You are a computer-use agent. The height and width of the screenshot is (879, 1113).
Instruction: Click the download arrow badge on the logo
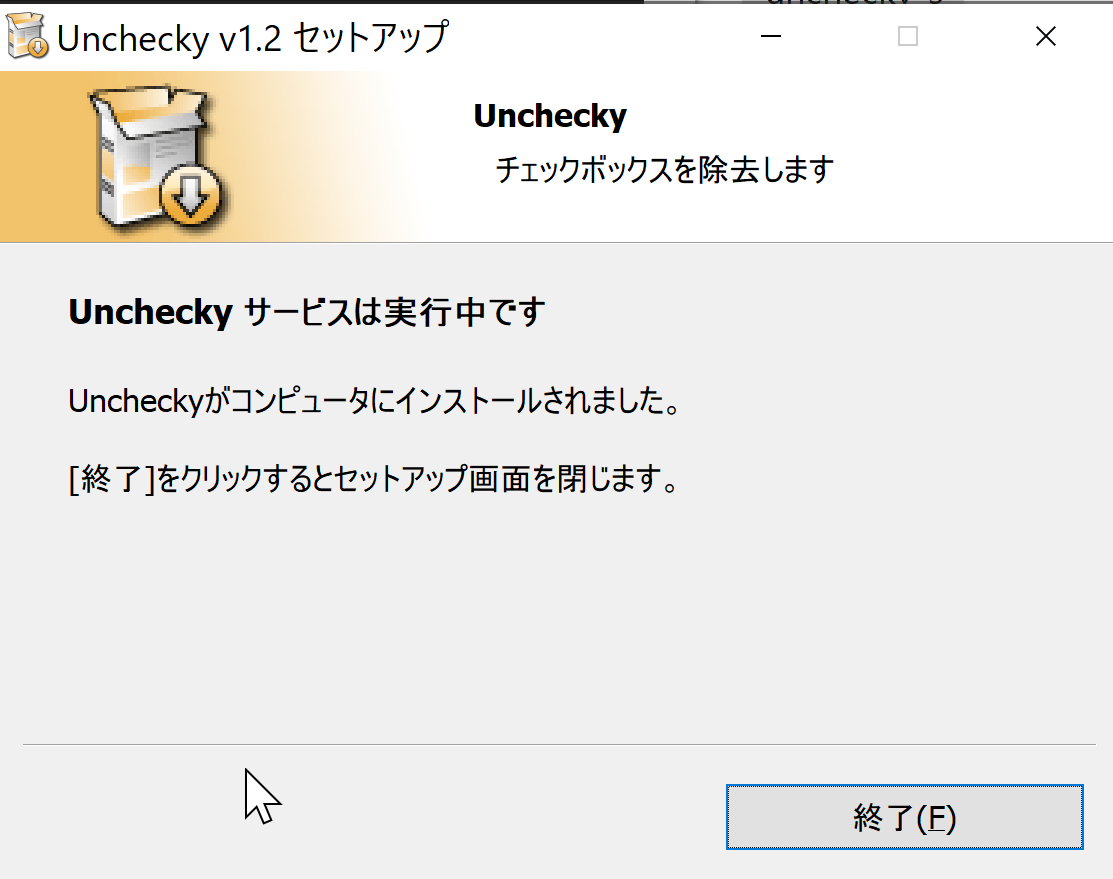pos(190,194)
